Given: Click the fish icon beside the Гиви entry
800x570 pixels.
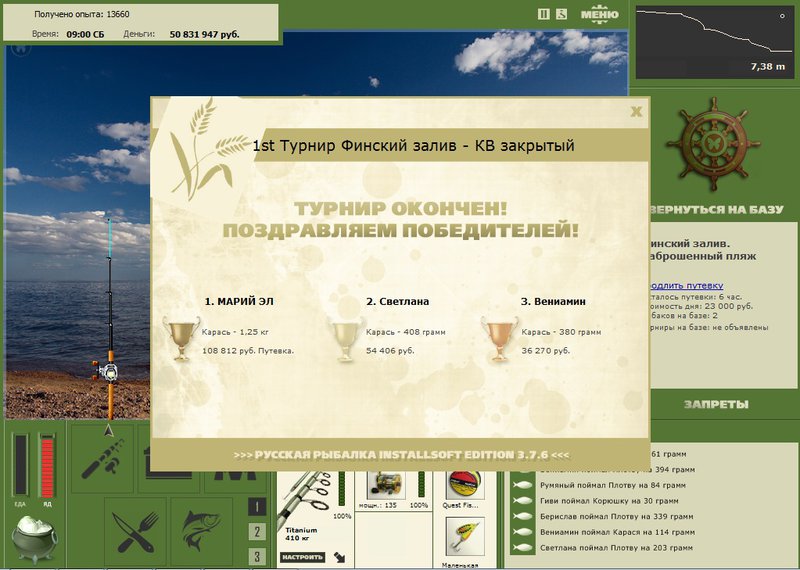Looking at the screenshot, I should click(x=523, y=501).
